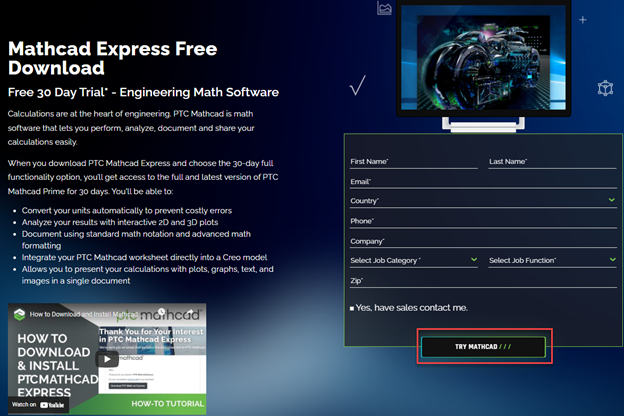
Task: Focus the Email input field
Action: (x=483, y=182)
